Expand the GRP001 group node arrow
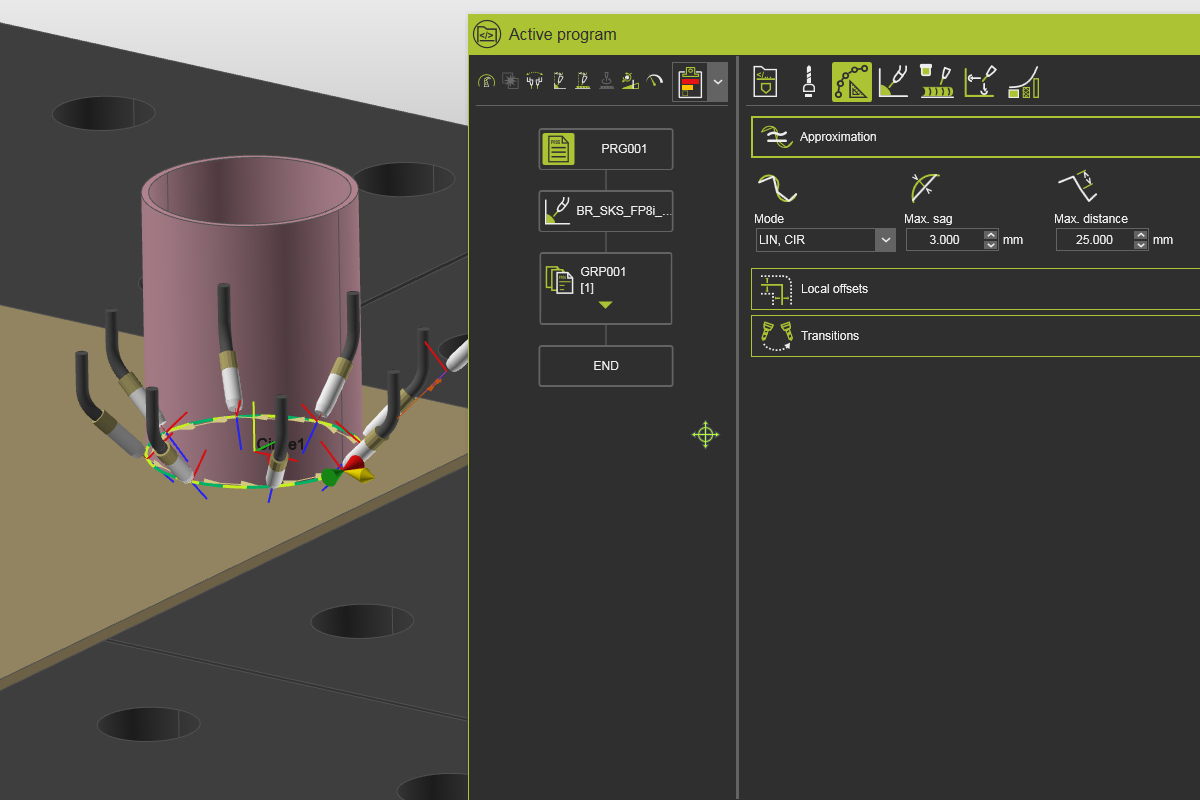This screenshot has width=1200, height=800. point(605,307)
